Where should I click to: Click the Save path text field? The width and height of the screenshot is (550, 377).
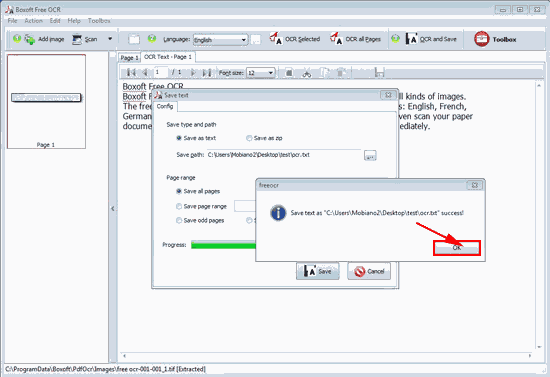[x=284, y=155]
